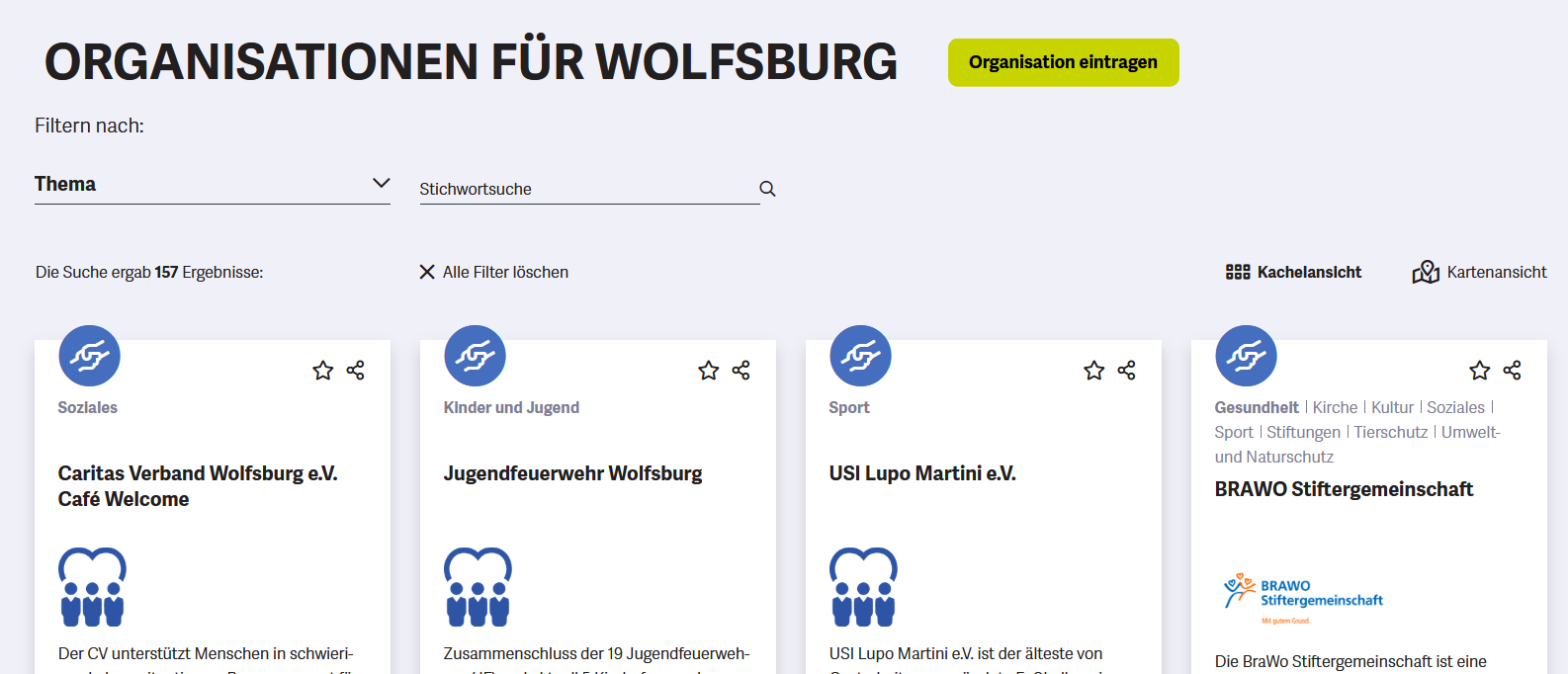1568x674 pixels.
Task: Open the Thema filter dropdown
Action: 212,184
